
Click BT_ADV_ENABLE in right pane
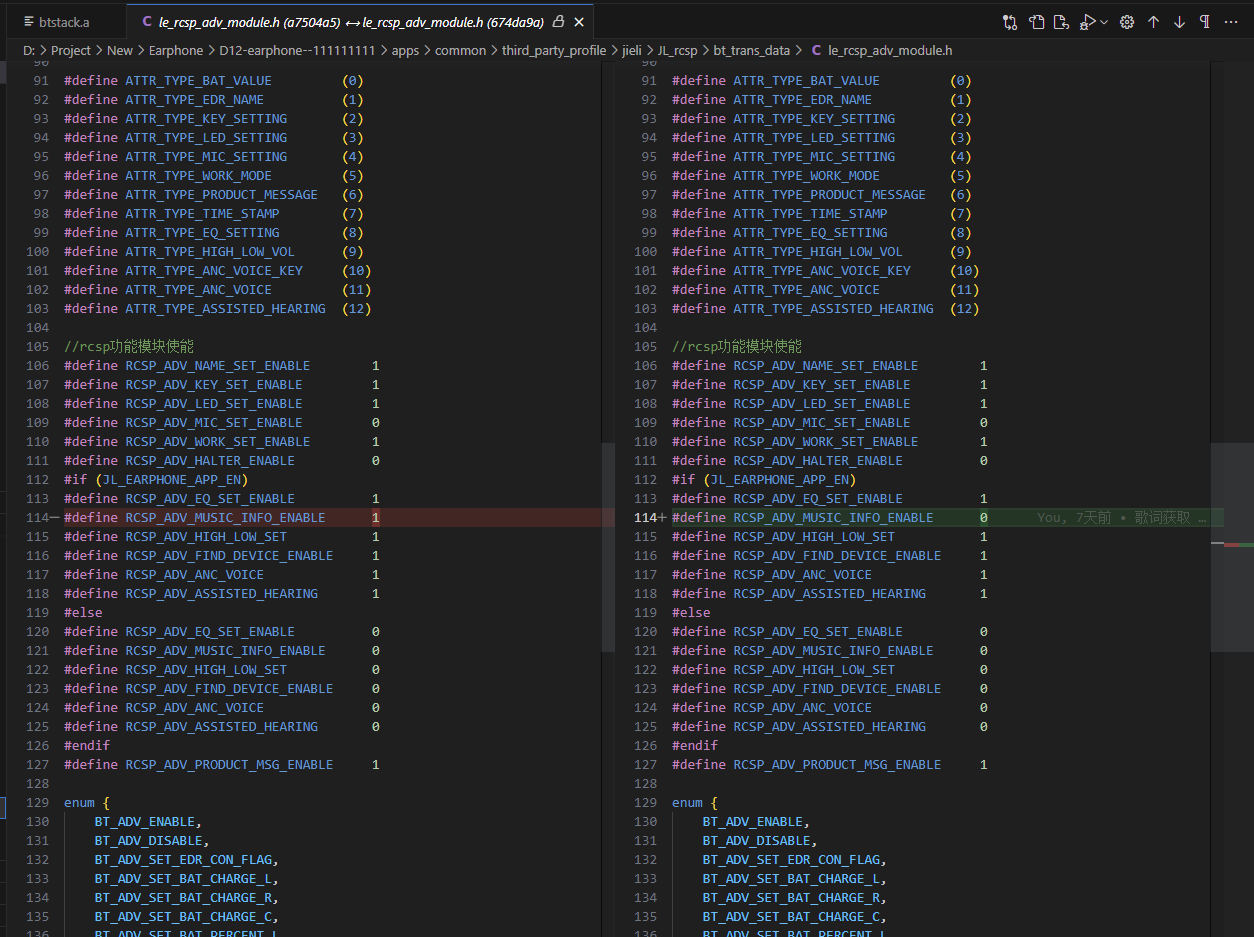point(753,822)
